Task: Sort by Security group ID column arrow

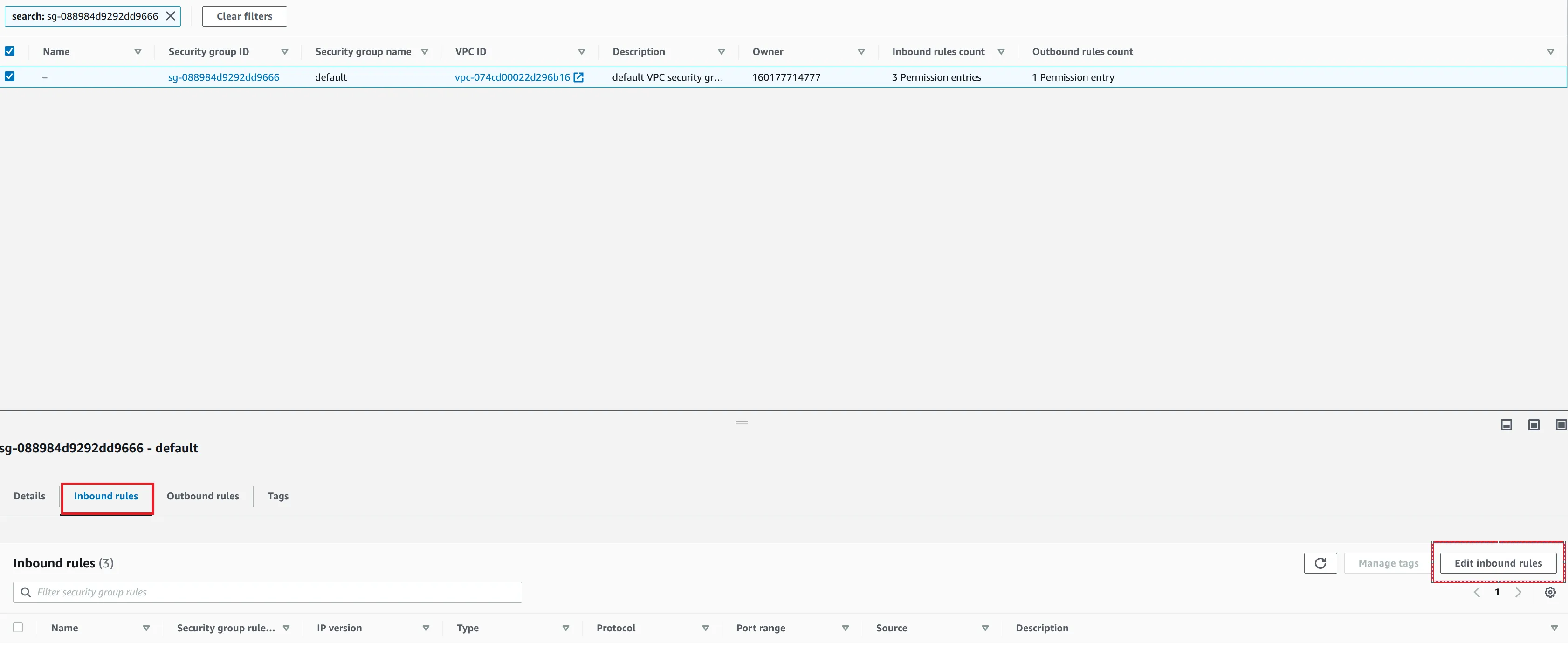Action: [284, 52]
